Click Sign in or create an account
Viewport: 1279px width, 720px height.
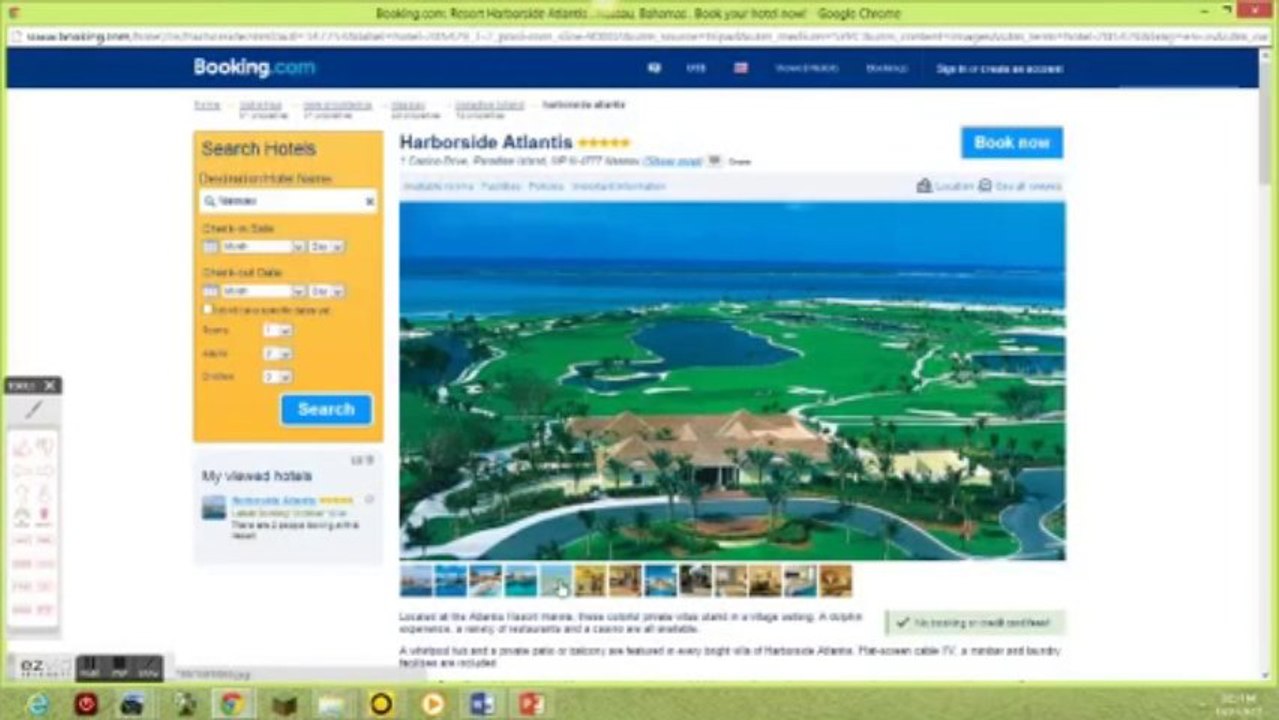[999, 69]
